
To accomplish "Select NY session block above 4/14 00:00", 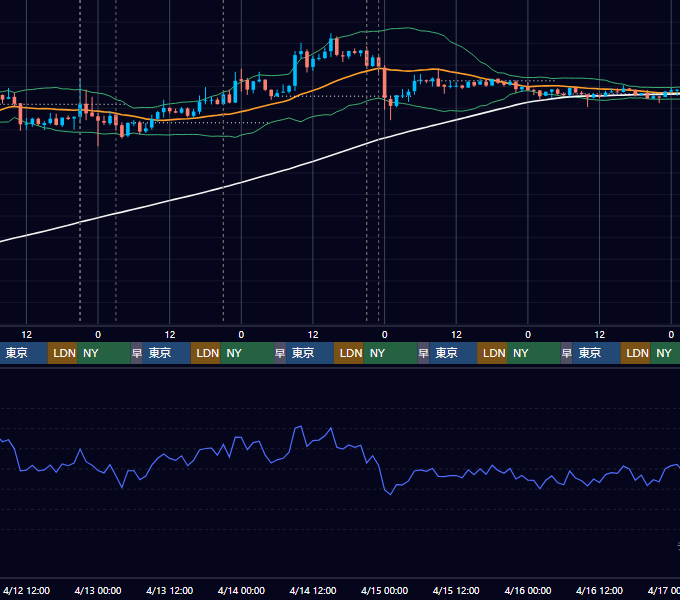I will tap(247, 353).
